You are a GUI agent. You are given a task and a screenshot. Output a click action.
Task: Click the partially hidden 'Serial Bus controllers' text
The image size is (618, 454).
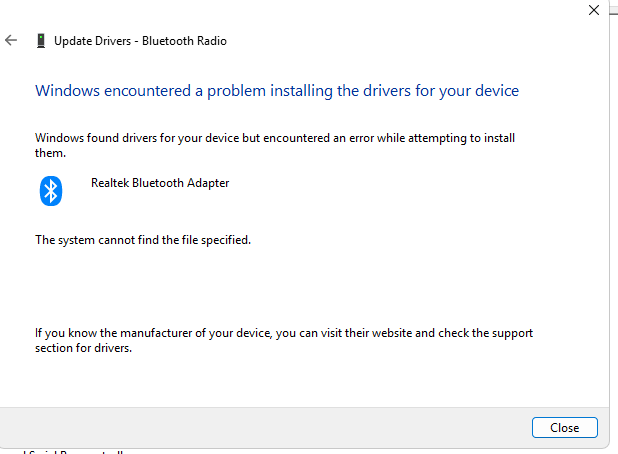75,451
